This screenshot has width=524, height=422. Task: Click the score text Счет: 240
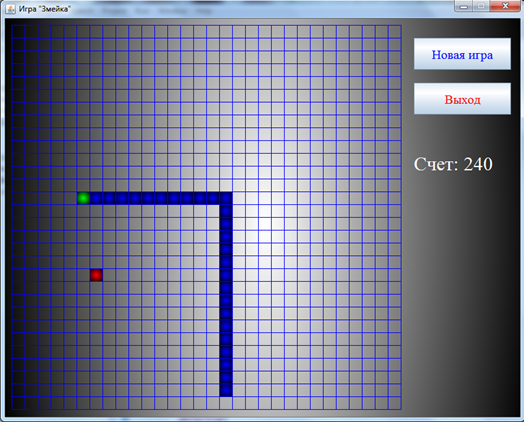[x=453, y=164]
